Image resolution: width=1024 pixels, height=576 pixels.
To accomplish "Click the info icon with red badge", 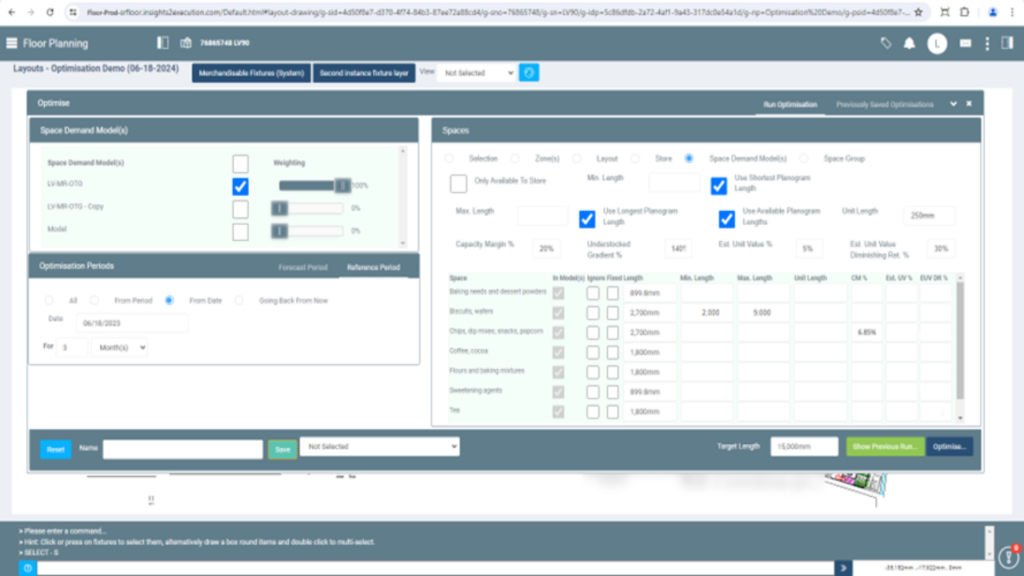I will (1009, 556).
